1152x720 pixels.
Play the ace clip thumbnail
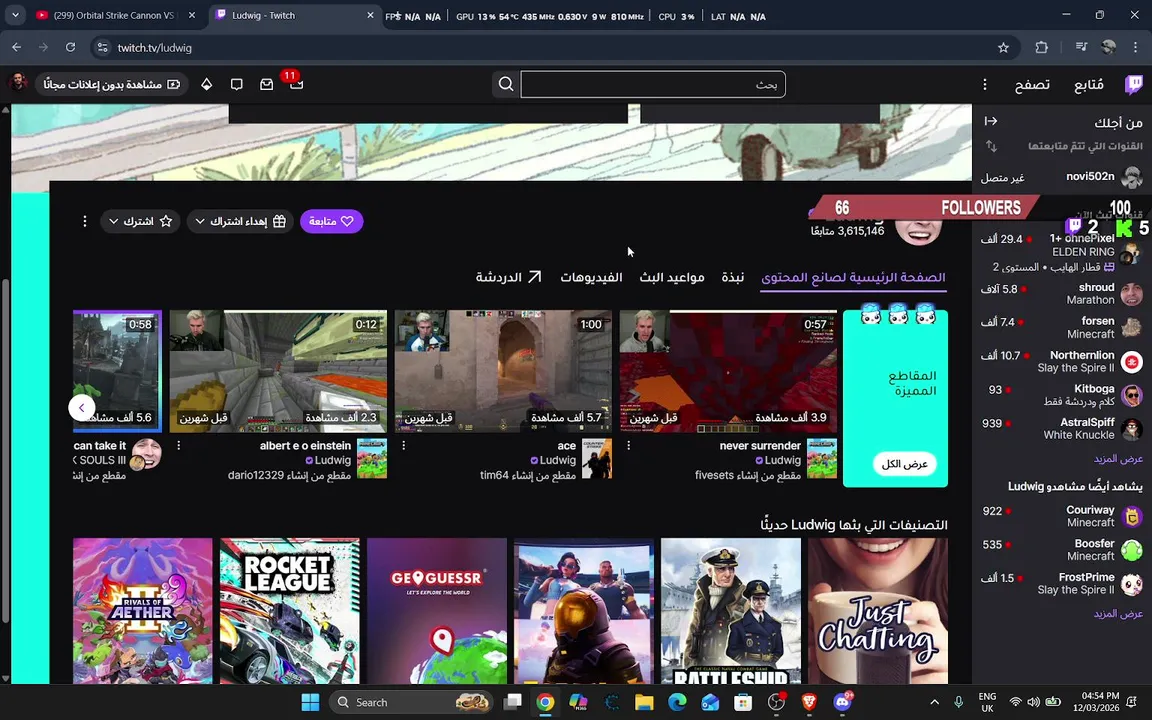(x=503, y=371)
